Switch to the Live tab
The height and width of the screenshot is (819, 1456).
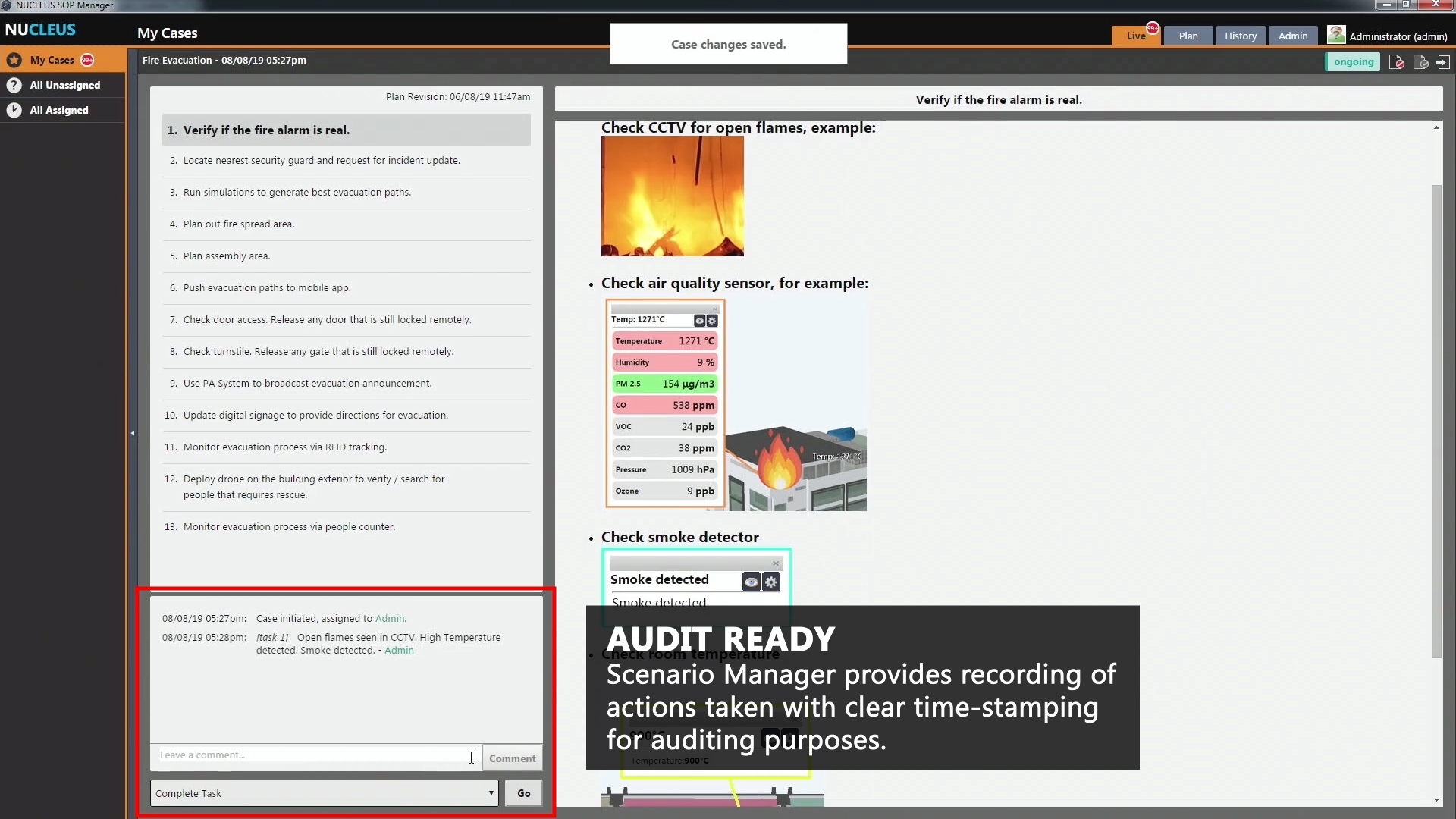pos(1135,36)
